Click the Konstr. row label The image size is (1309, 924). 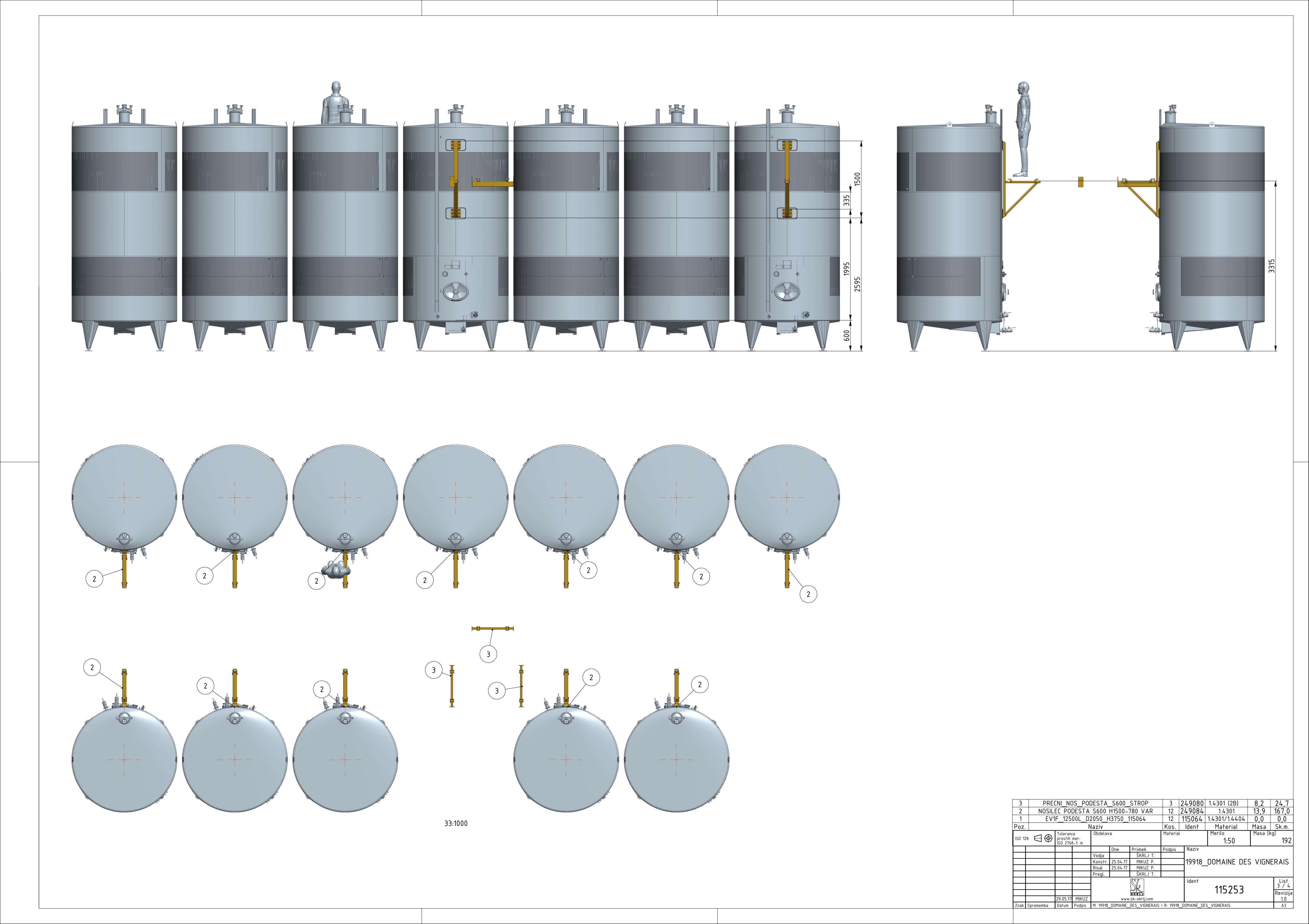pos(1100,862)
